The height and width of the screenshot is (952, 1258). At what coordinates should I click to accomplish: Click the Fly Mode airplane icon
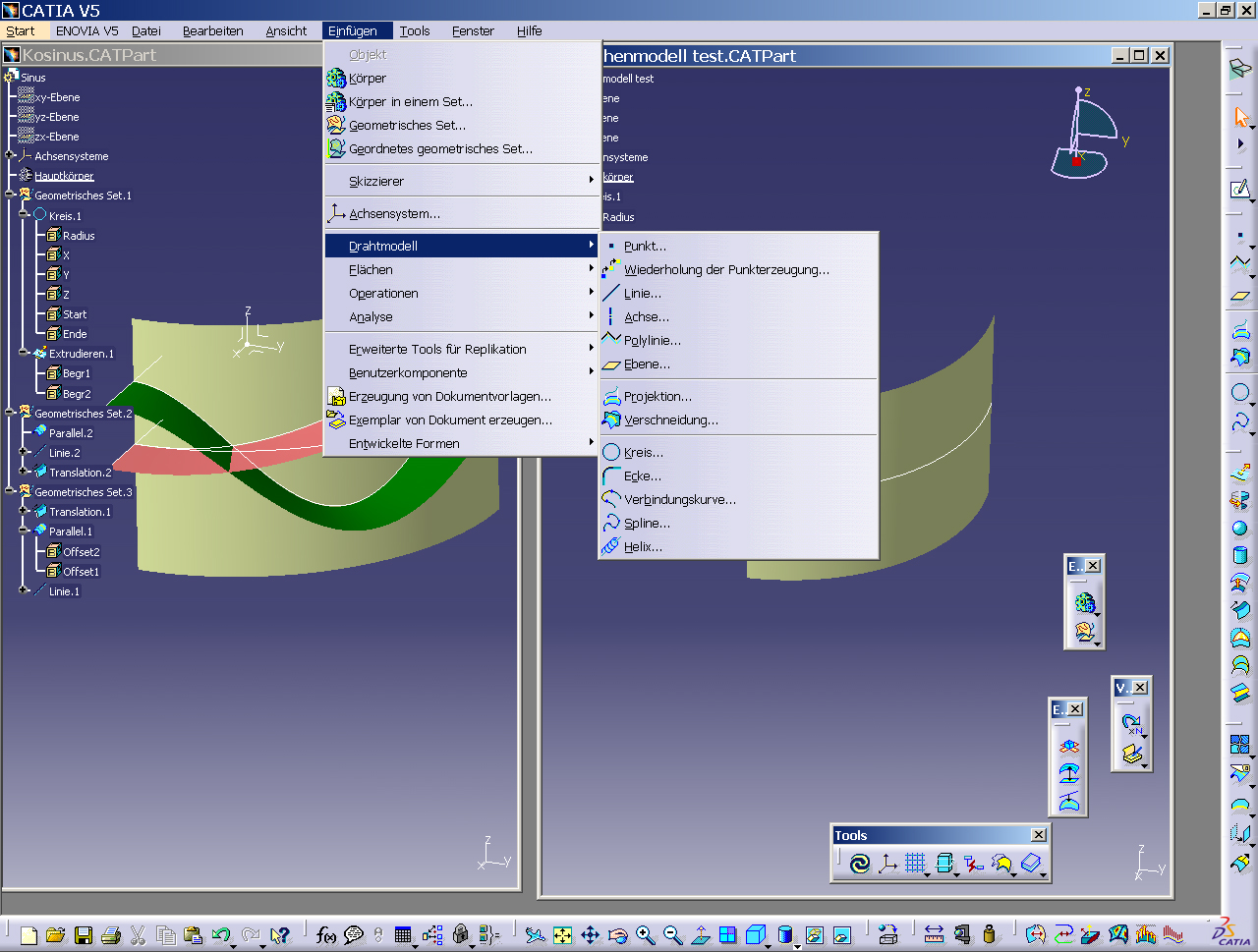pos(535,934)
